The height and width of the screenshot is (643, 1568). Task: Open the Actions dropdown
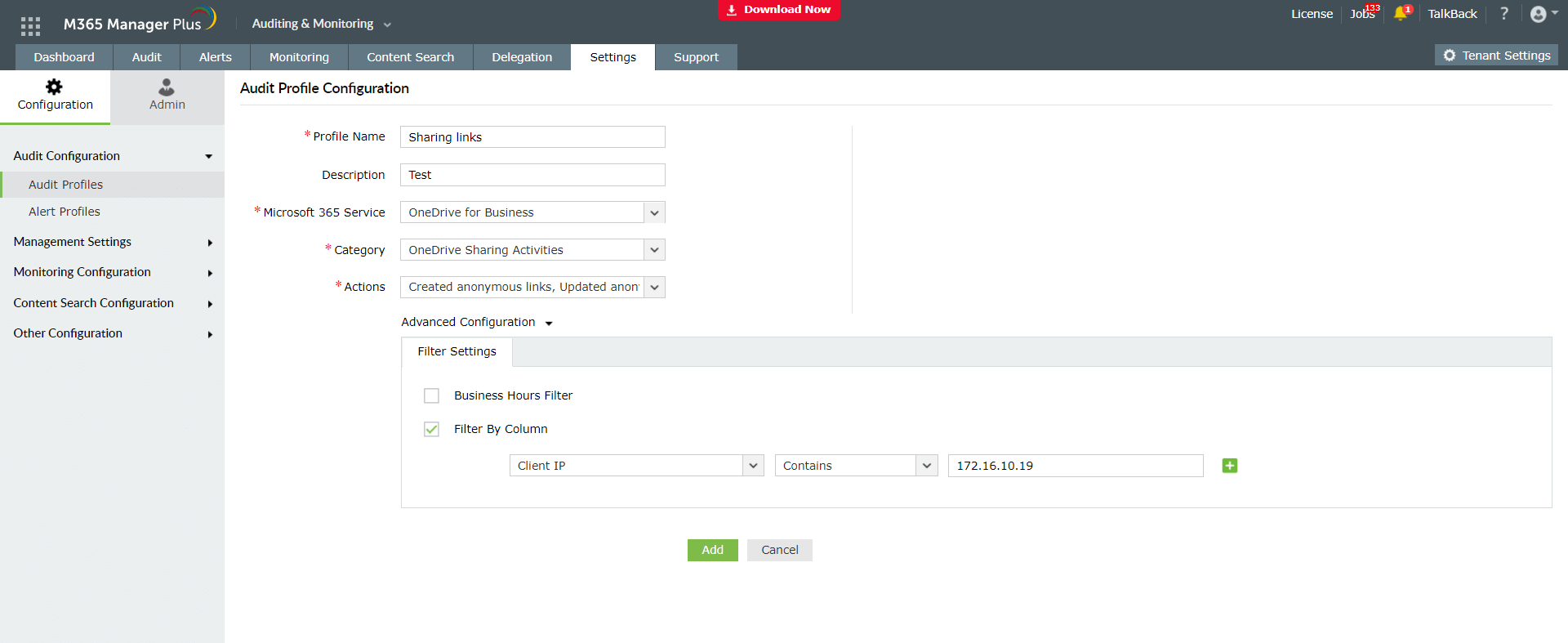pos(532,287)
